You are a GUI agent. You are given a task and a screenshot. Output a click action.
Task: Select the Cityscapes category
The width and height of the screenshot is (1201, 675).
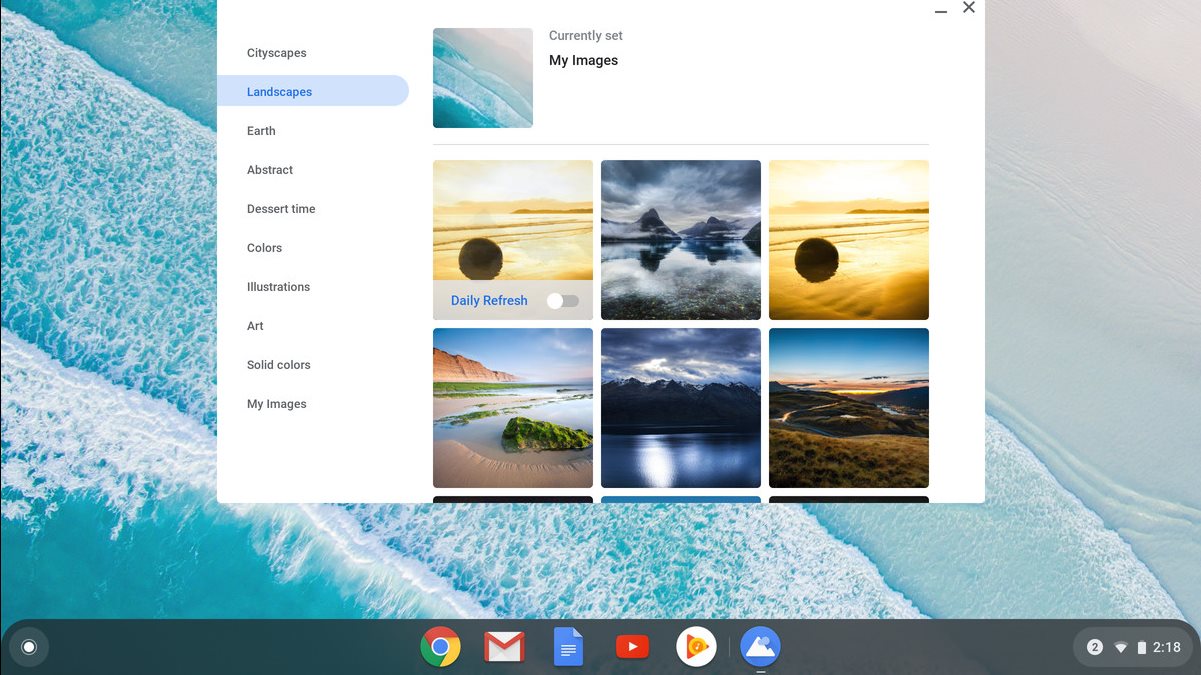pos(277,53)
